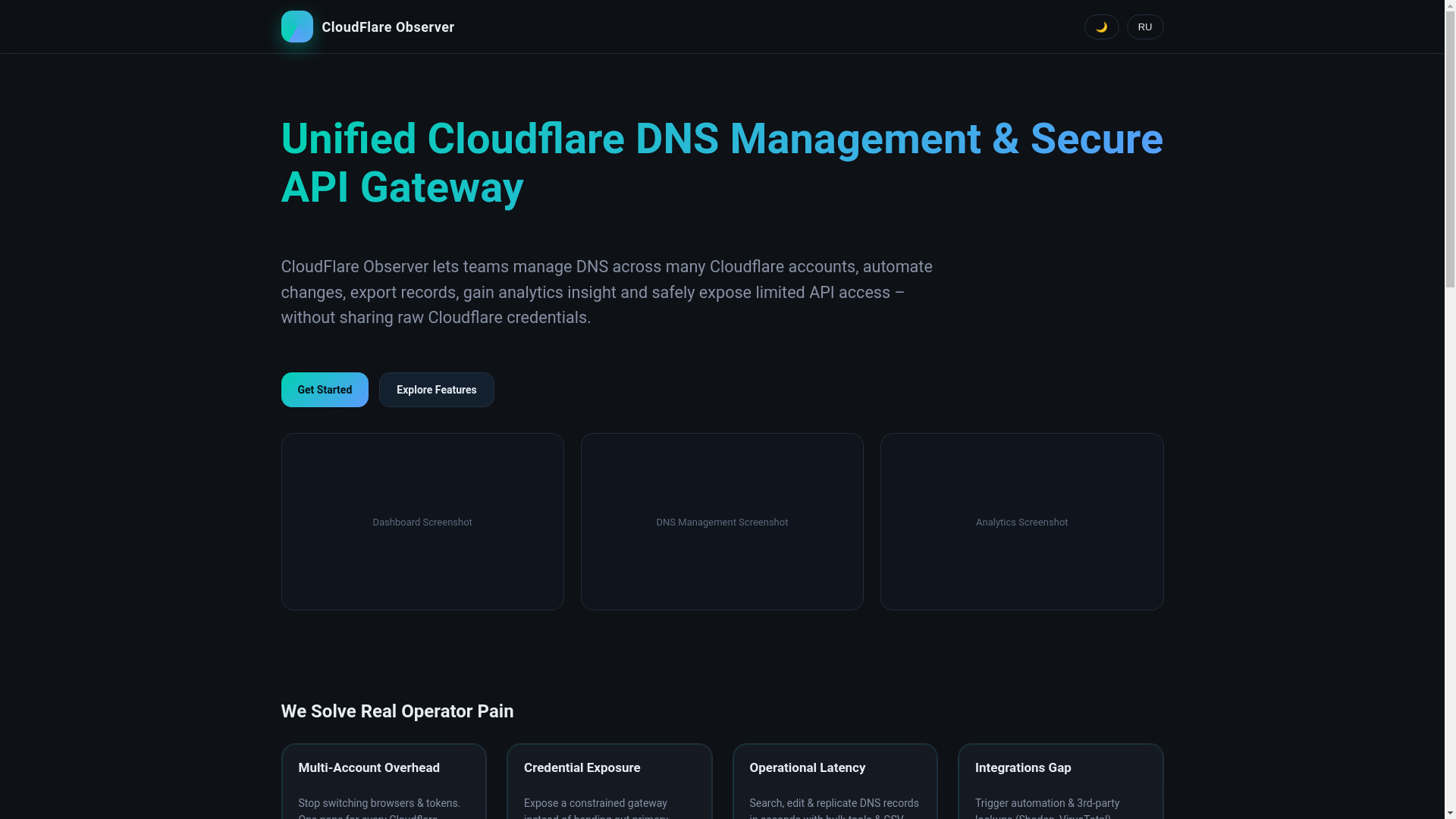Viewport: 1456px width, 819px height.
Task: Click the page's vertical scrollbar thumb
Action: coord(1450,148)
